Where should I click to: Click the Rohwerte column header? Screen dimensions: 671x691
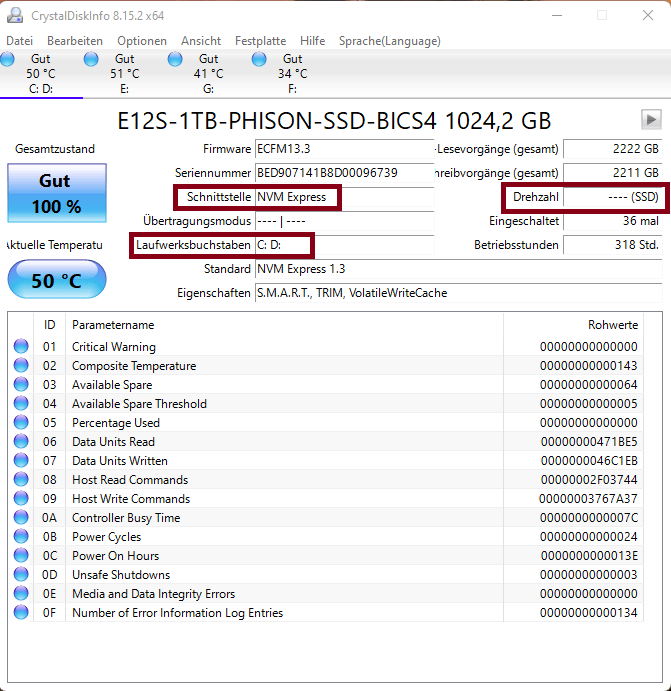(x=573, y=325)
